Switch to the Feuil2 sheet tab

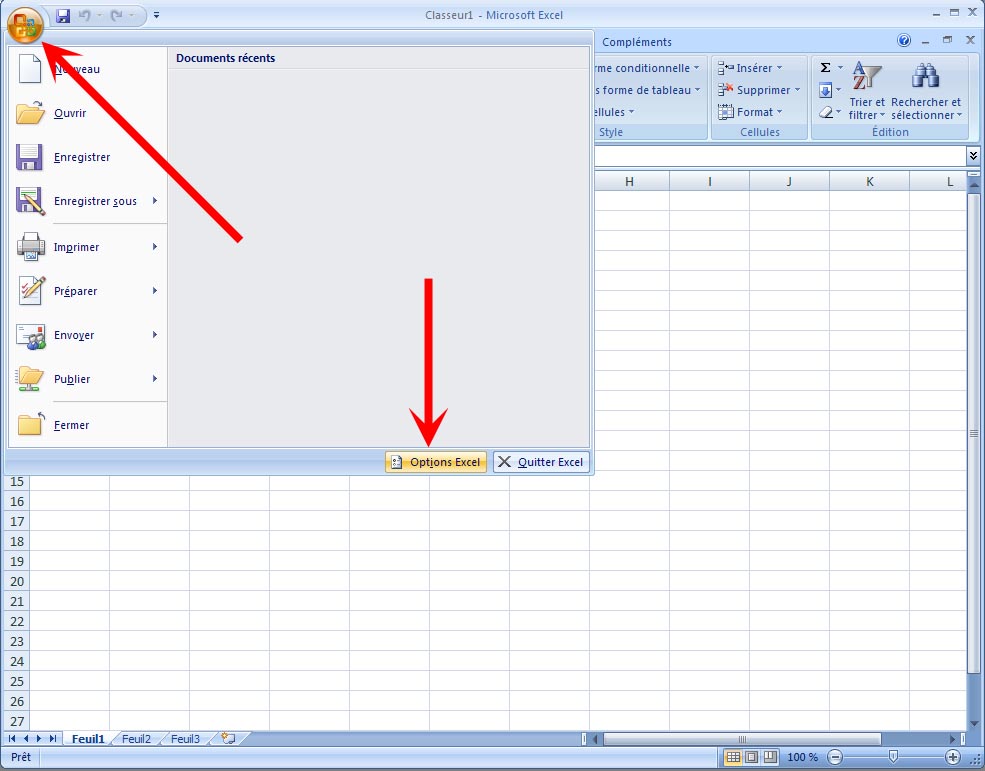click(x=136, y=739)
